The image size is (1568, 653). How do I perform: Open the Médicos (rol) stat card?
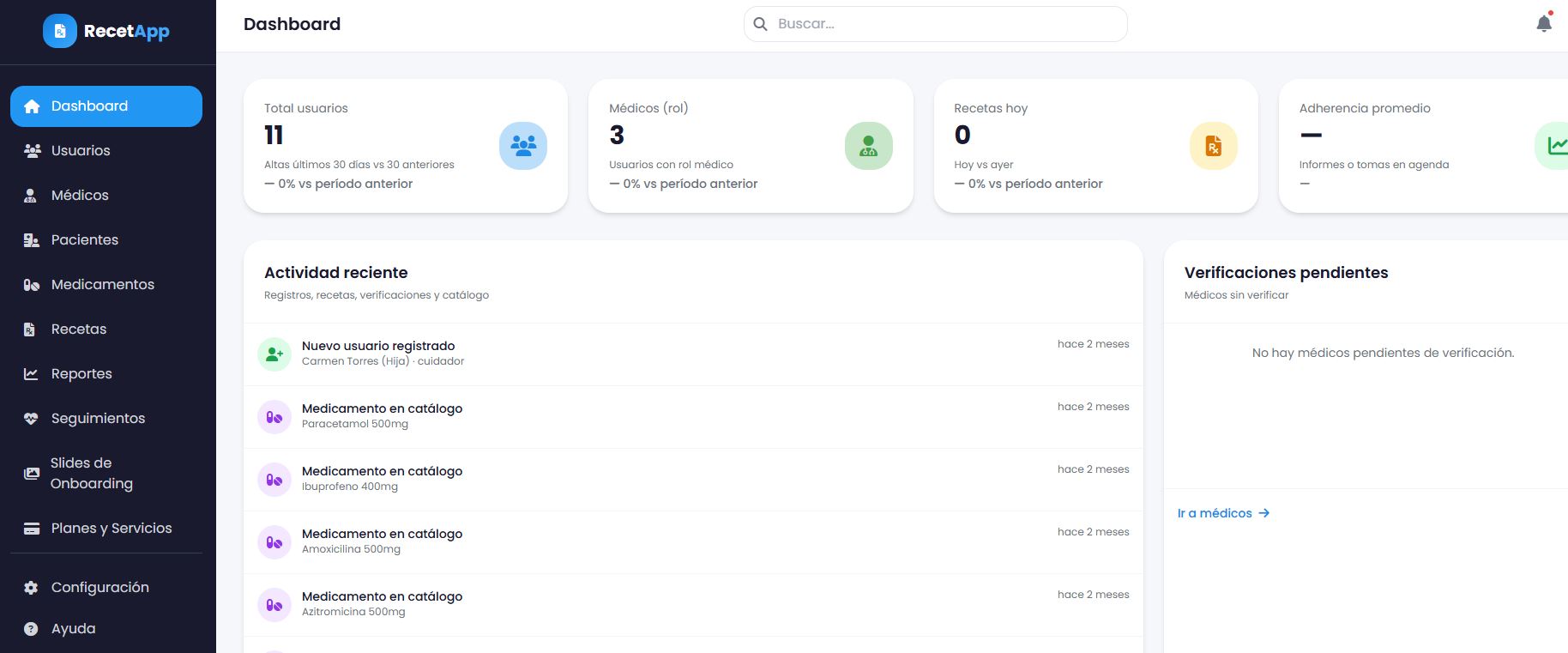click(751, 146)
